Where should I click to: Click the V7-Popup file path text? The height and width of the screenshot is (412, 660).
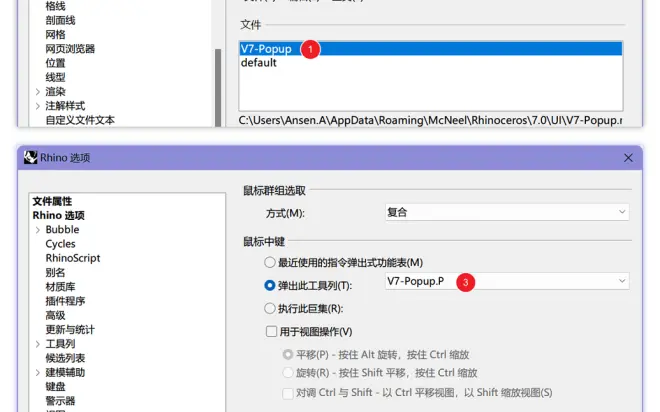tap(430, 120)
